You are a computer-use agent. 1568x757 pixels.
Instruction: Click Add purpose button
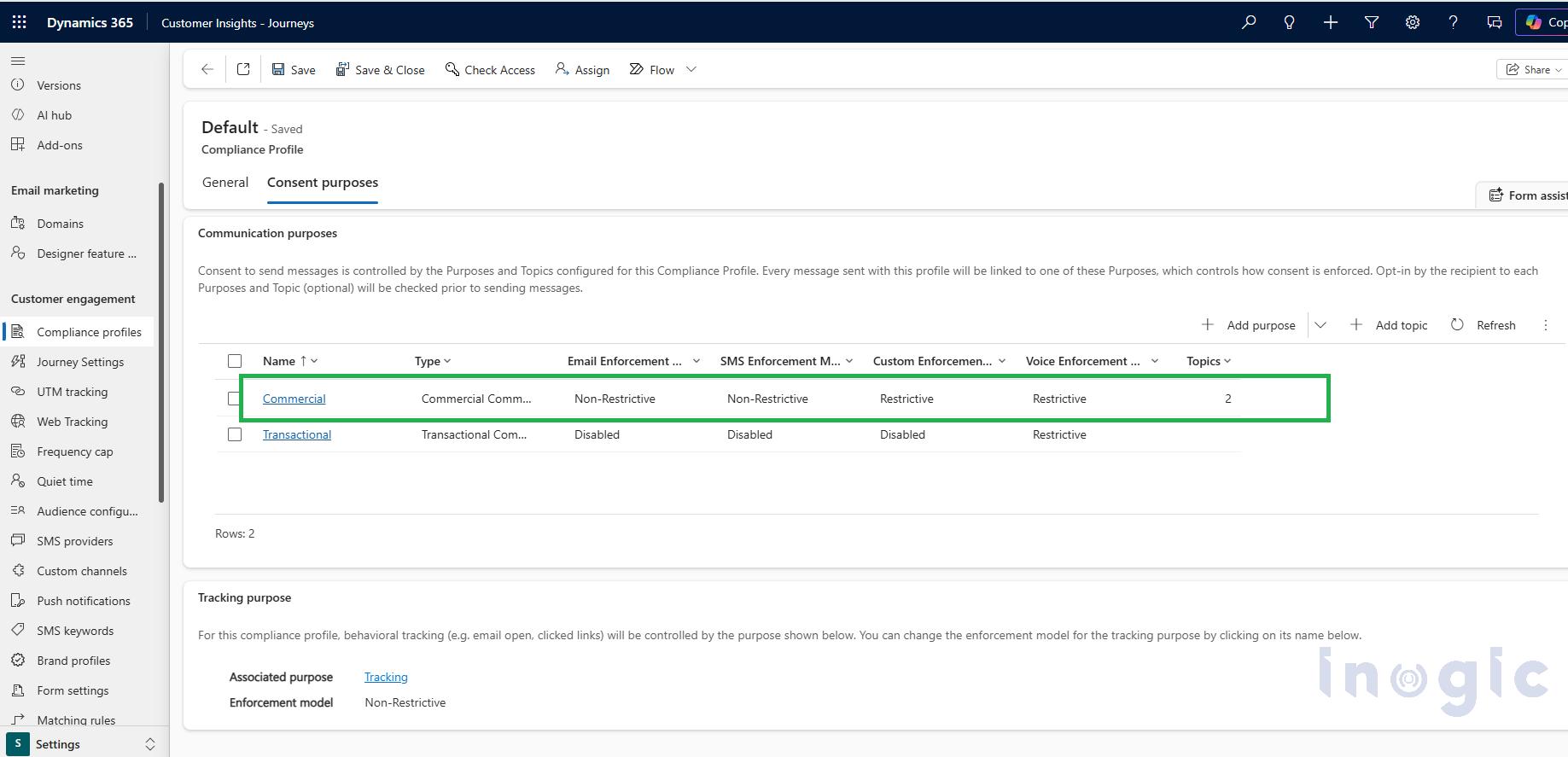(1248, 325)
